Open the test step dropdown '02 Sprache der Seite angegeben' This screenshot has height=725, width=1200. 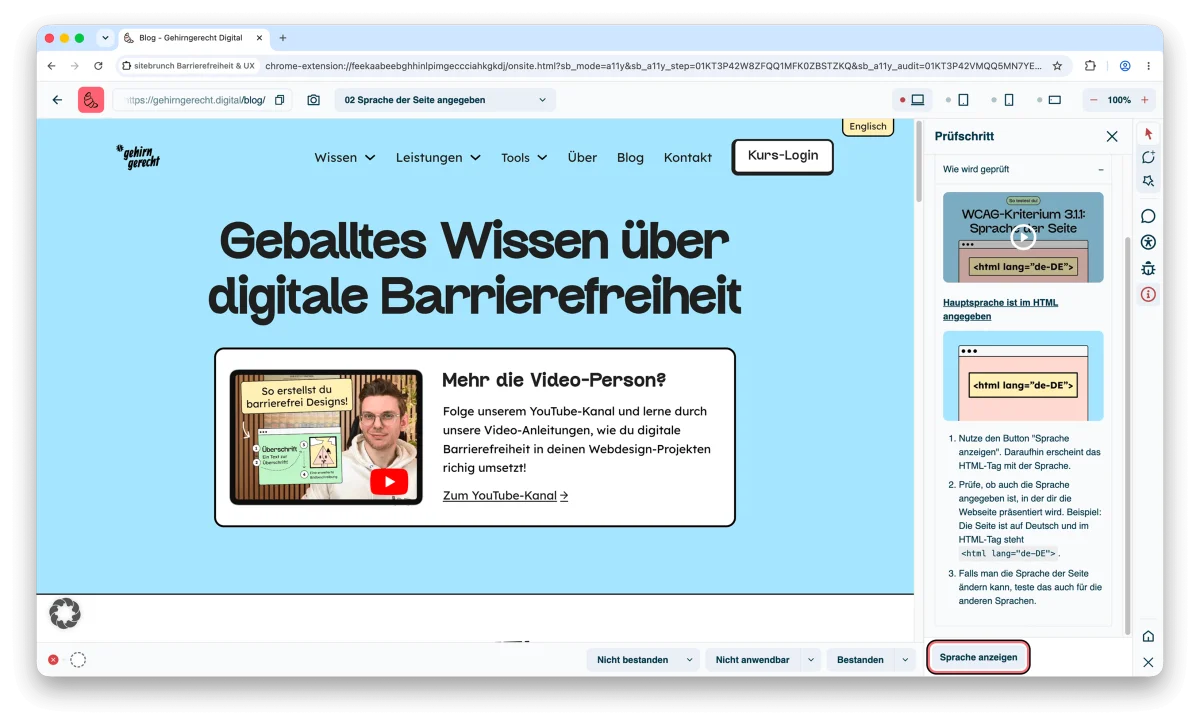(x=445, y=100)
